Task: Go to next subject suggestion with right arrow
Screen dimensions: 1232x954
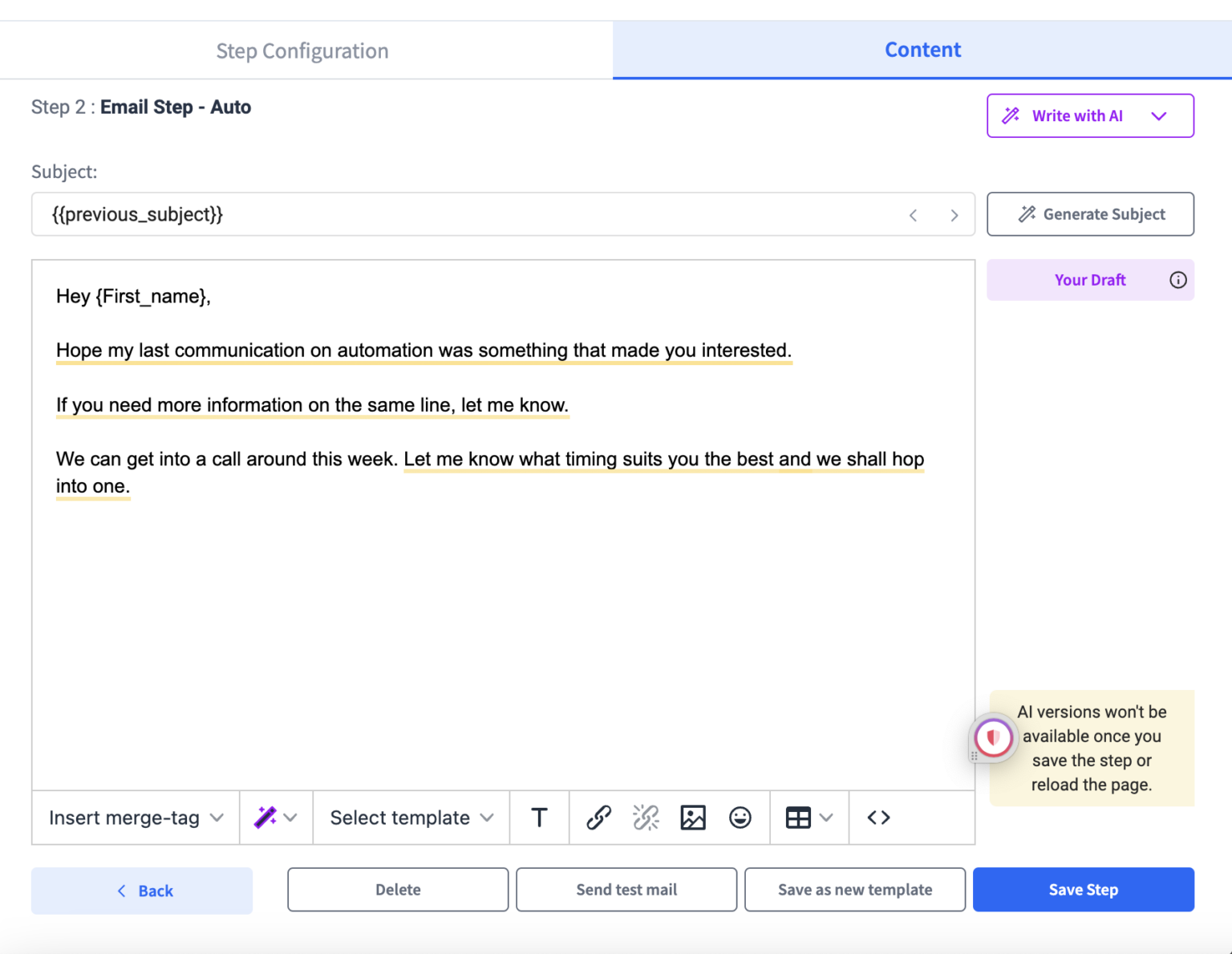Action: coord(954,215)
